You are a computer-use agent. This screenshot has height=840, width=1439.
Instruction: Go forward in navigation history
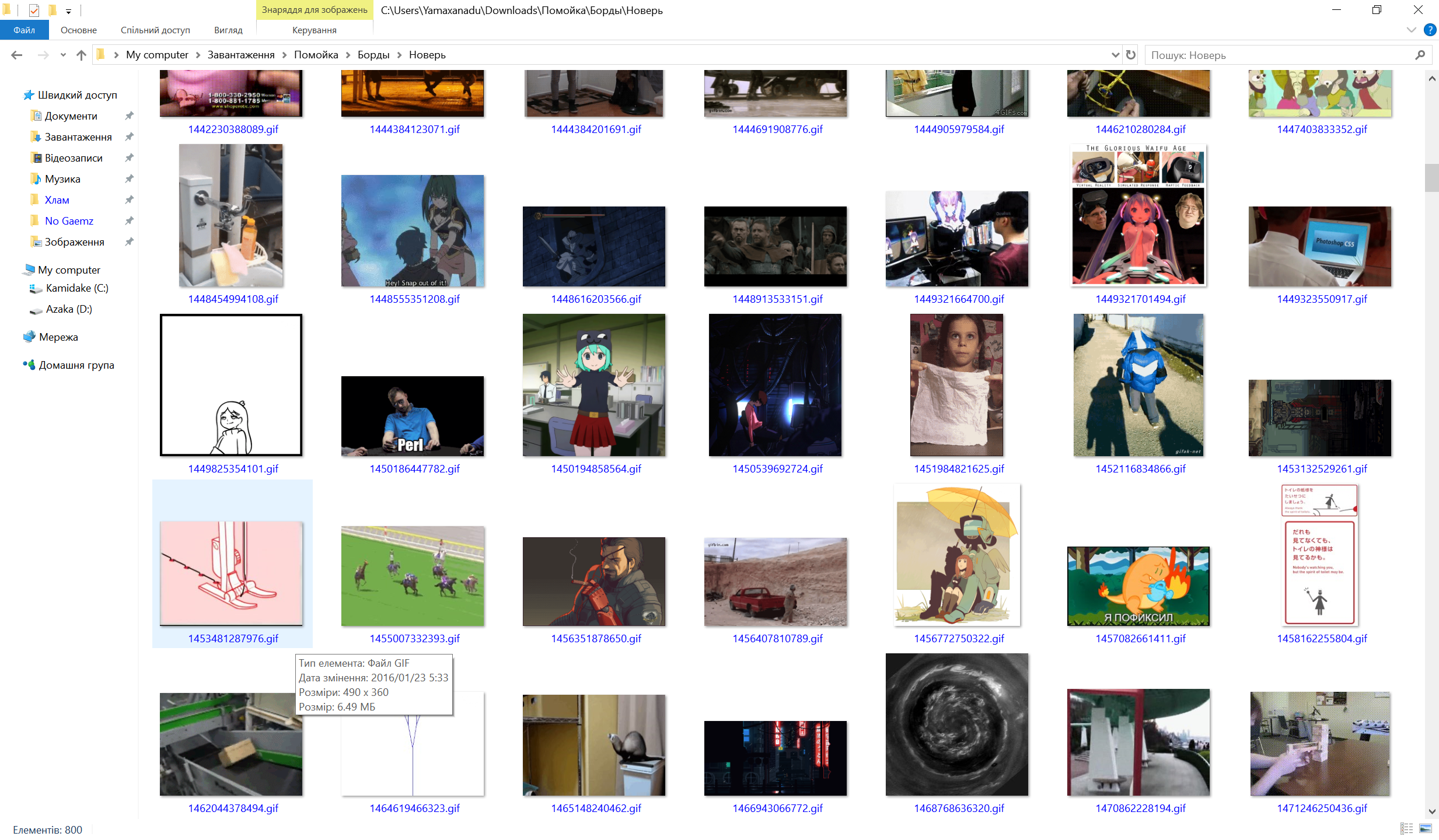click(43, 55)
